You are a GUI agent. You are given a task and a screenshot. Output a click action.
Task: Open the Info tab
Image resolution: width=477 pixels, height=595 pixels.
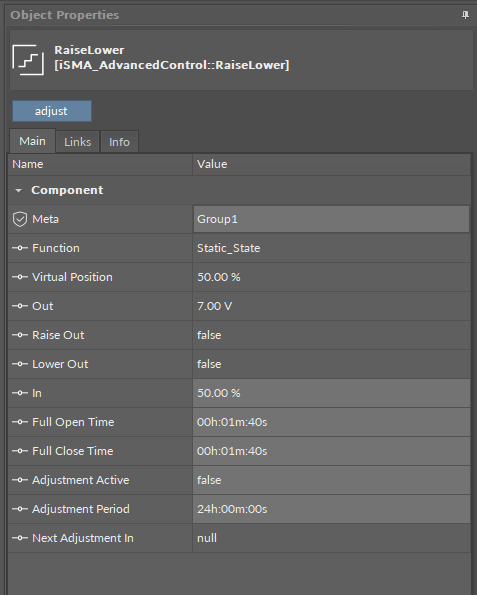119,142
